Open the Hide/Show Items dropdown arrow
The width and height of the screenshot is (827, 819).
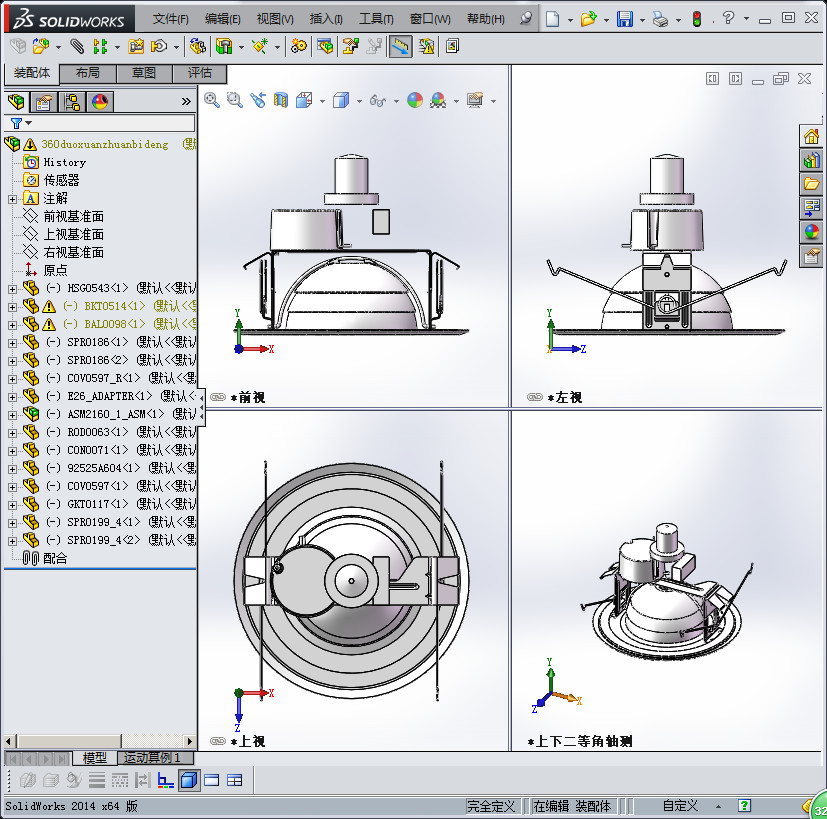(396, 101)
